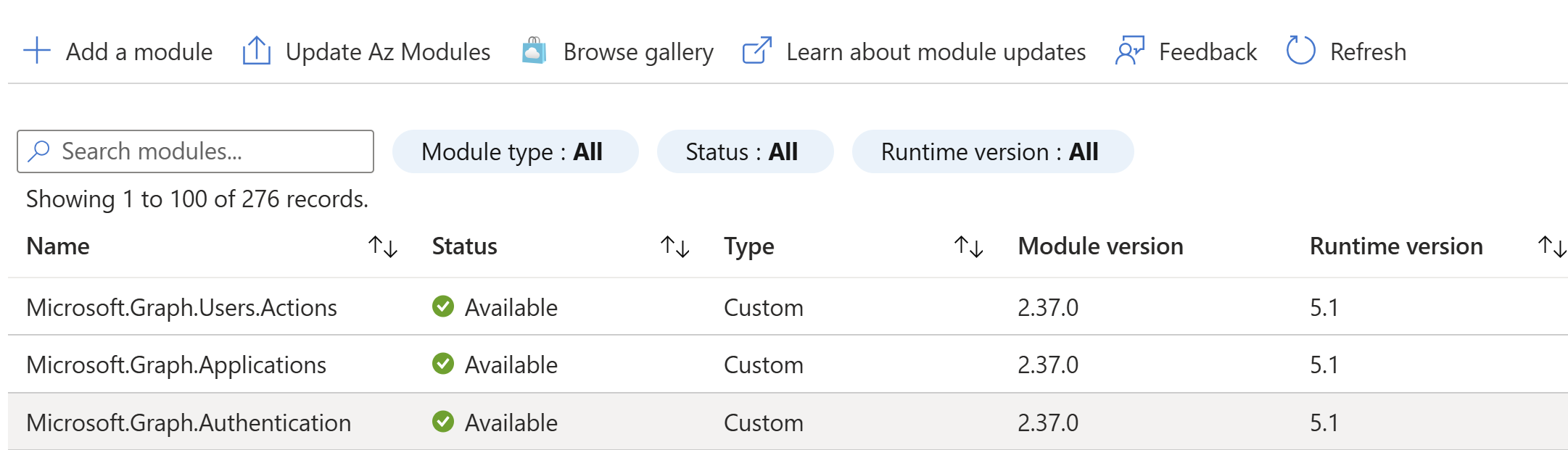This screenshot has width=1568, height=450.
Task: Click green check icon in Authentication row
Action: [x=443, y=421]
